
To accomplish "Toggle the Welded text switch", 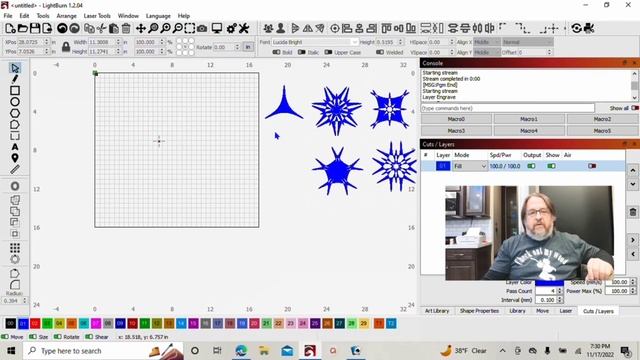I will tap(380, 52).
